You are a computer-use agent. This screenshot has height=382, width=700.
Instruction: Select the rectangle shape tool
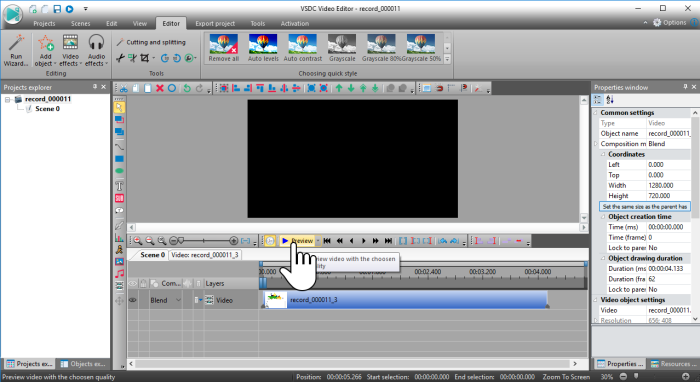coord(119,159)
